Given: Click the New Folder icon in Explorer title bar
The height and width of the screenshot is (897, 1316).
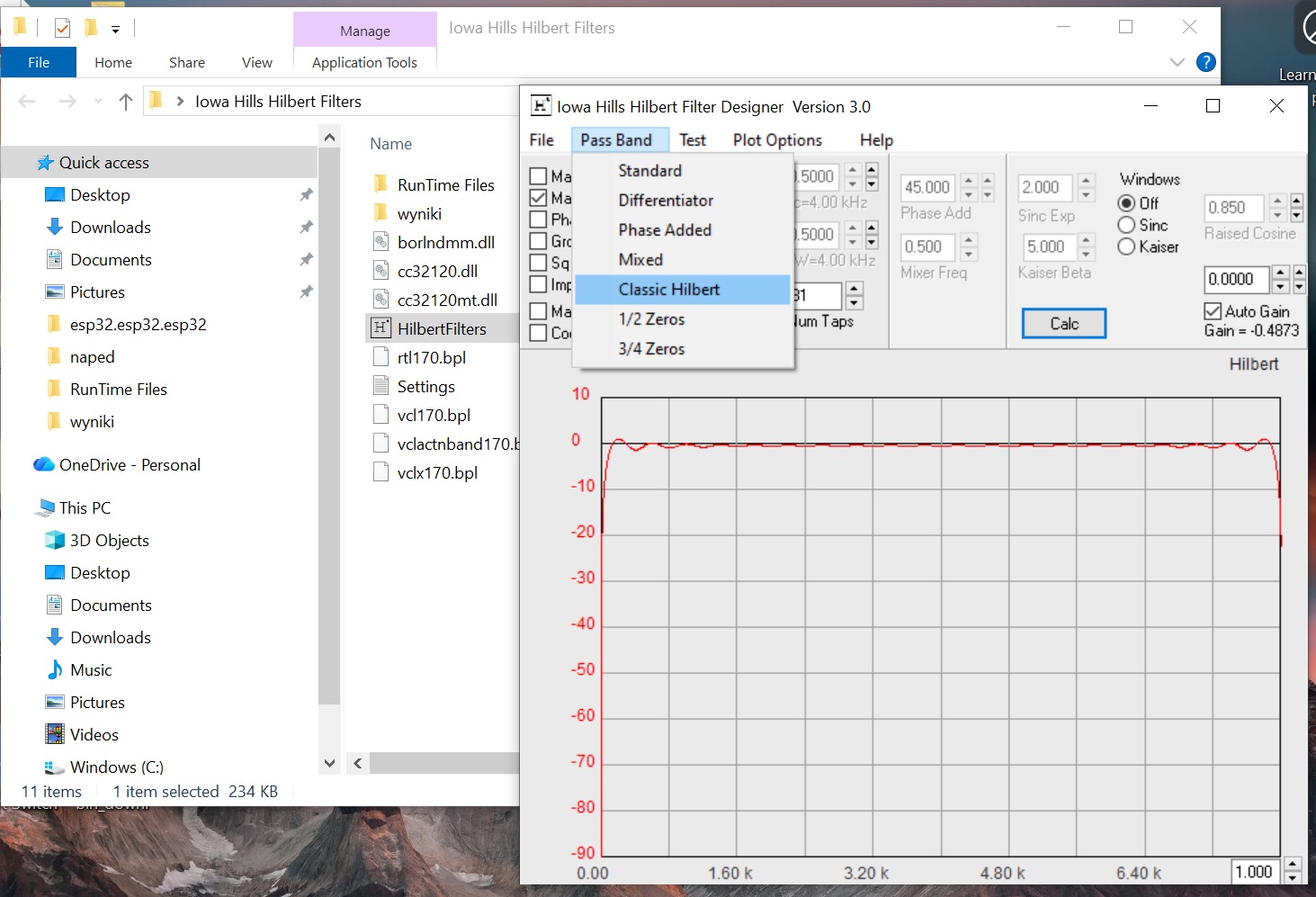Looking at the screenshot, I should (90, 28).
